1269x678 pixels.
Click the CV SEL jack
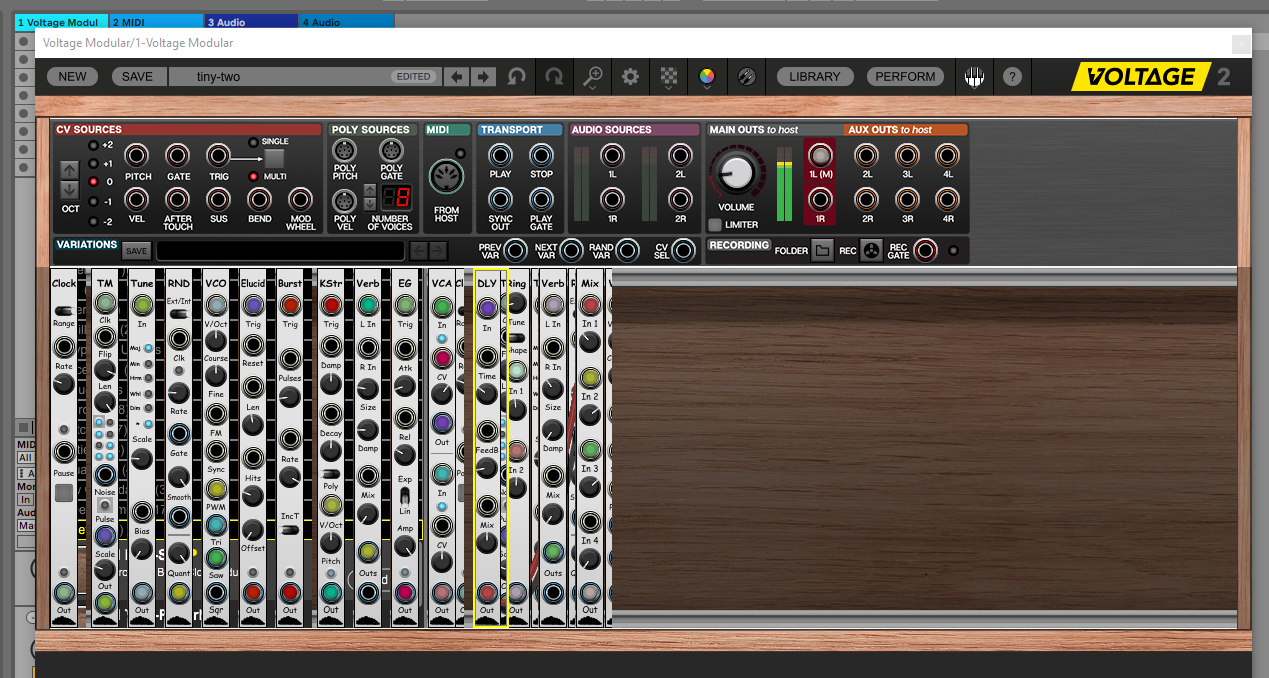(x=684, y=250)
